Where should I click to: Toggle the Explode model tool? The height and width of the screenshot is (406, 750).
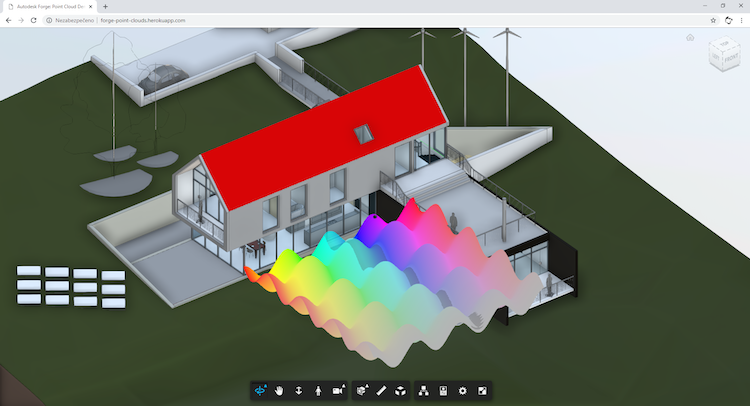[x=401, y=391]
